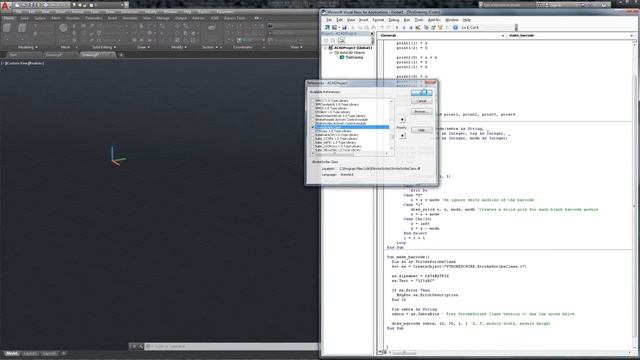Confirm References dialog with OK button
Viewport: 640px width, 360px height.
tap(421, 93)
